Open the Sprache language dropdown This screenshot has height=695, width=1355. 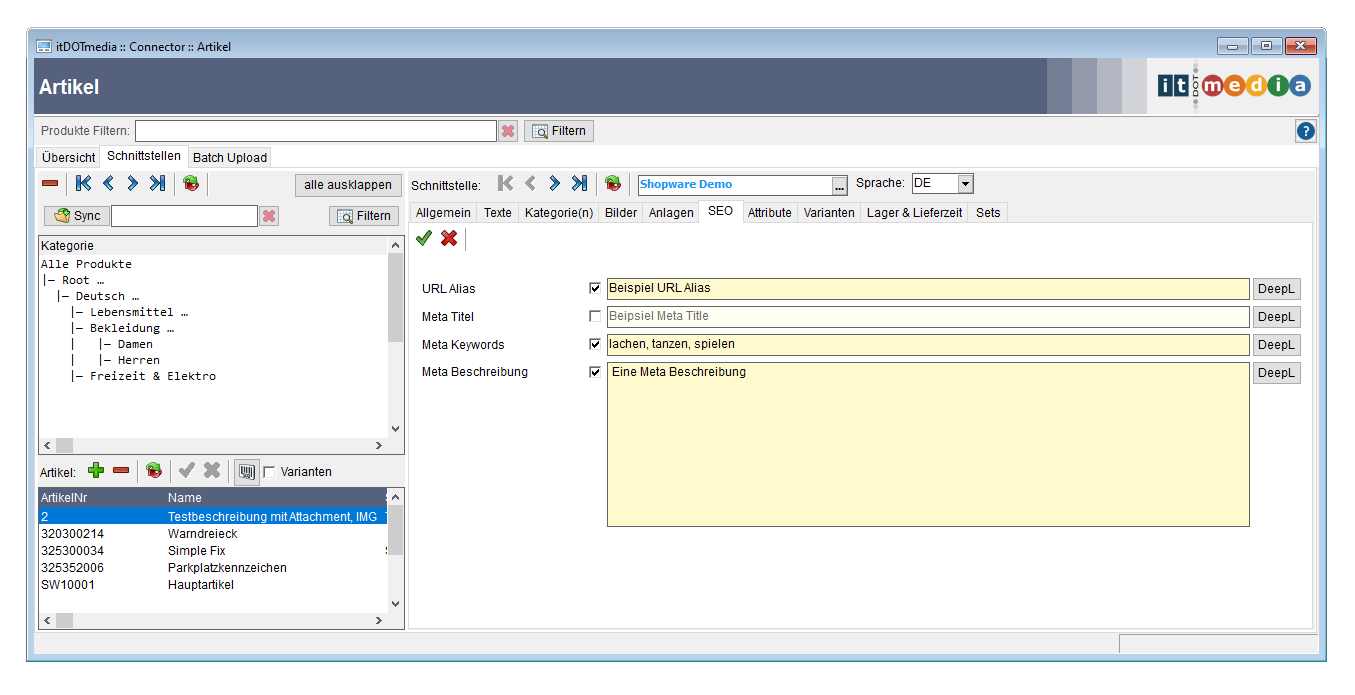(x=964, y=184)
